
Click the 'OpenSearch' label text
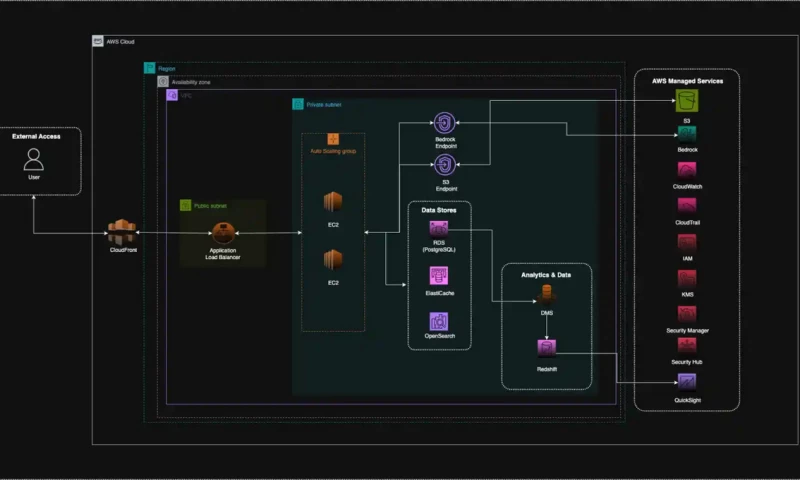point(439,336)
